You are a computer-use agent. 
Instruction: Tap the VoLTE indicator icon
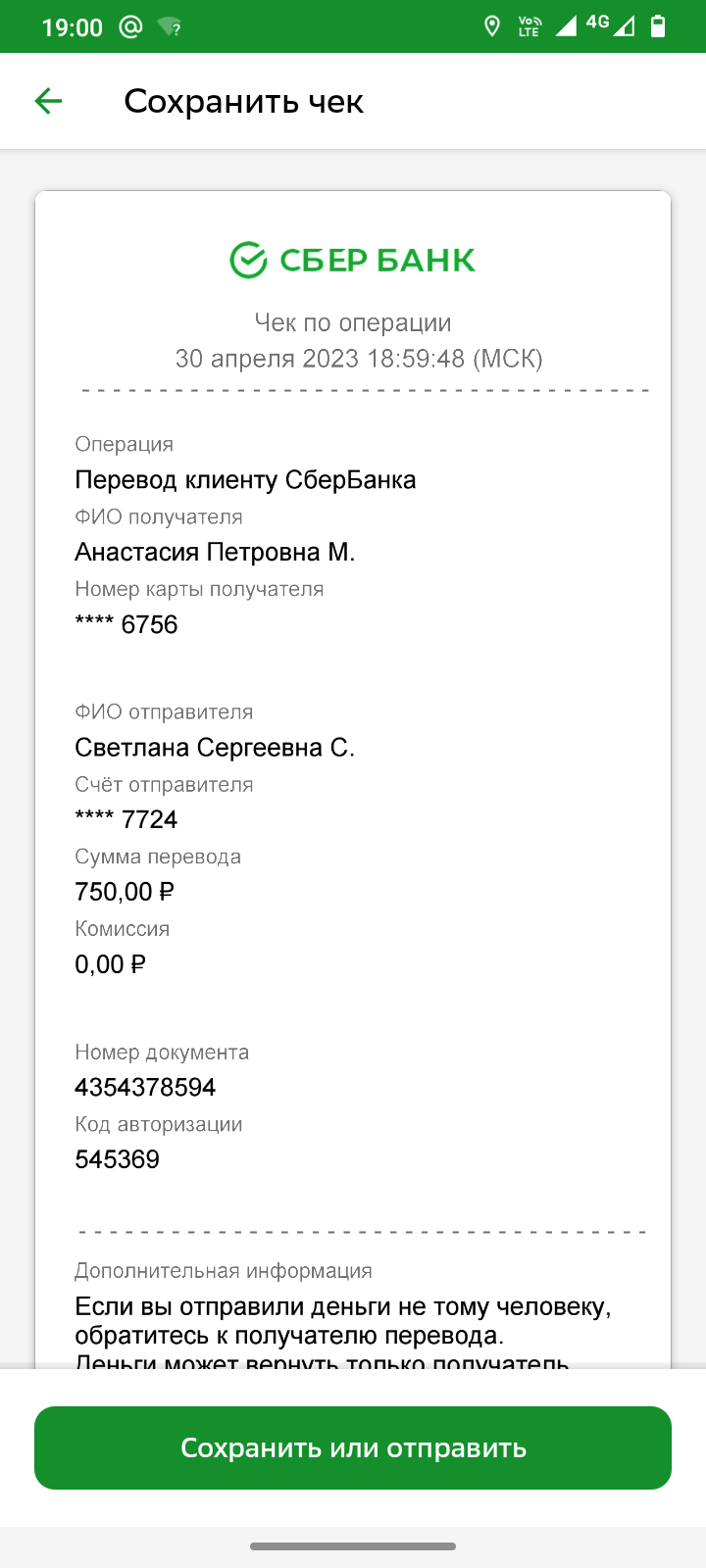529,26
